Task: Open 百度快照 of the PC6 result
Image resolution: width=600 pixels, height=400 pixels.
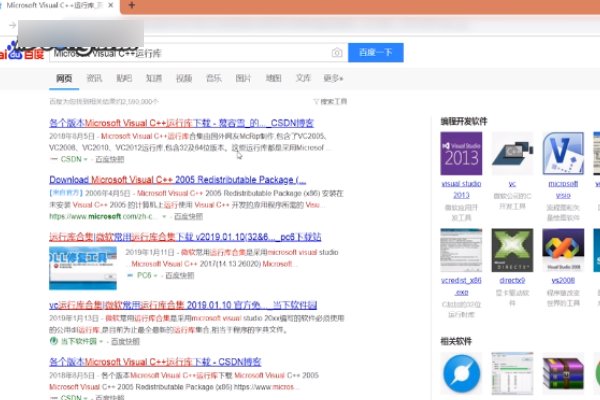Action: click(179, 276)
